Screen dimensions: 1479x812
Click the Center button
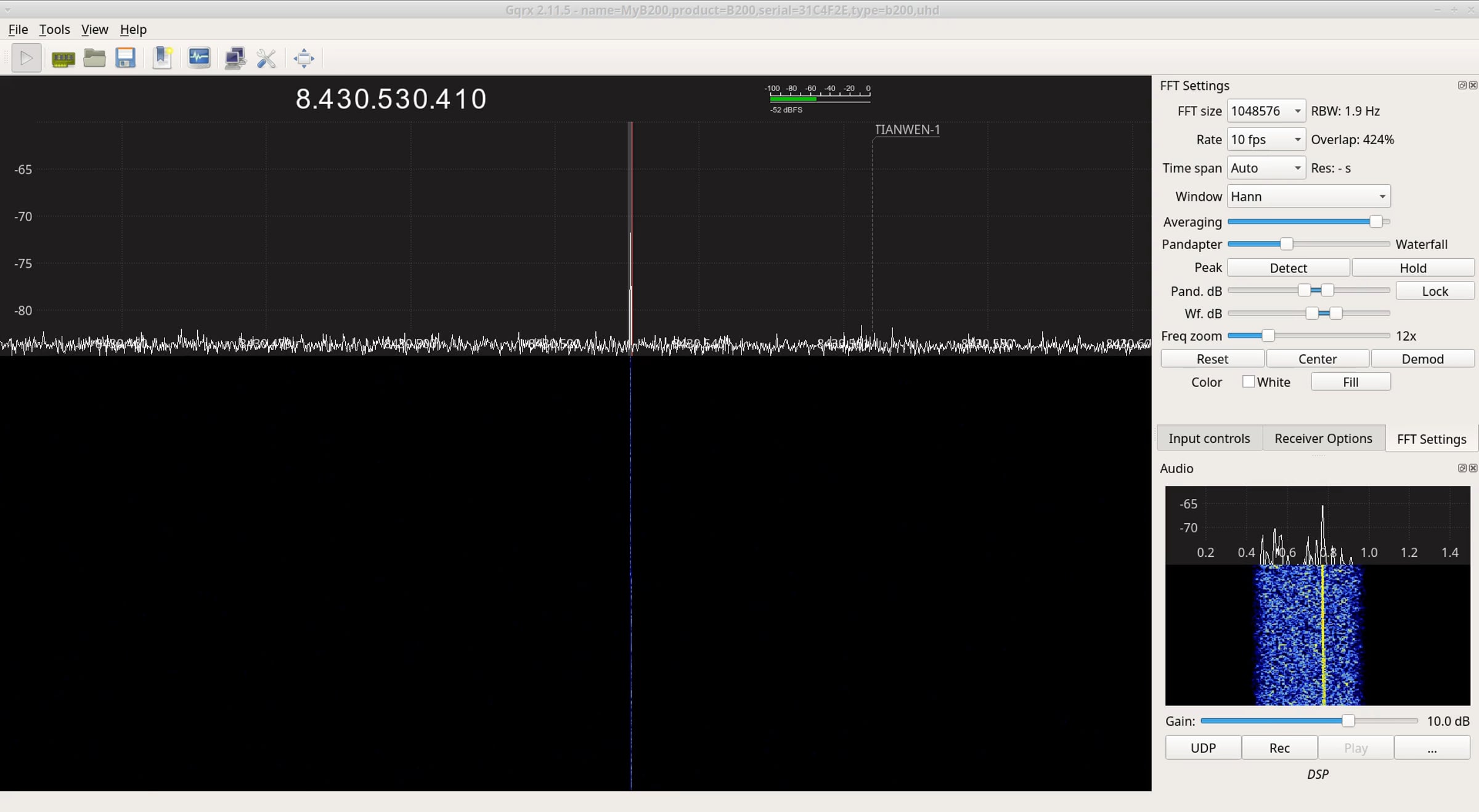1318,359
